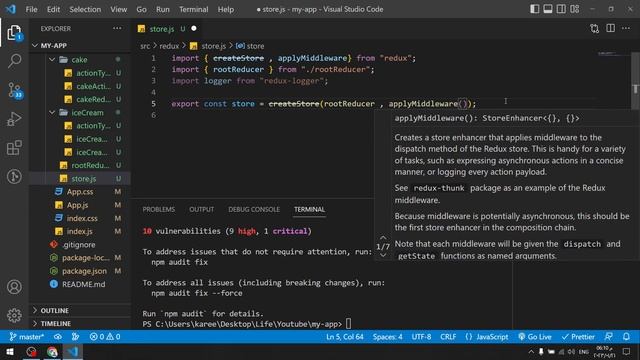Start Go Live server

535,337
